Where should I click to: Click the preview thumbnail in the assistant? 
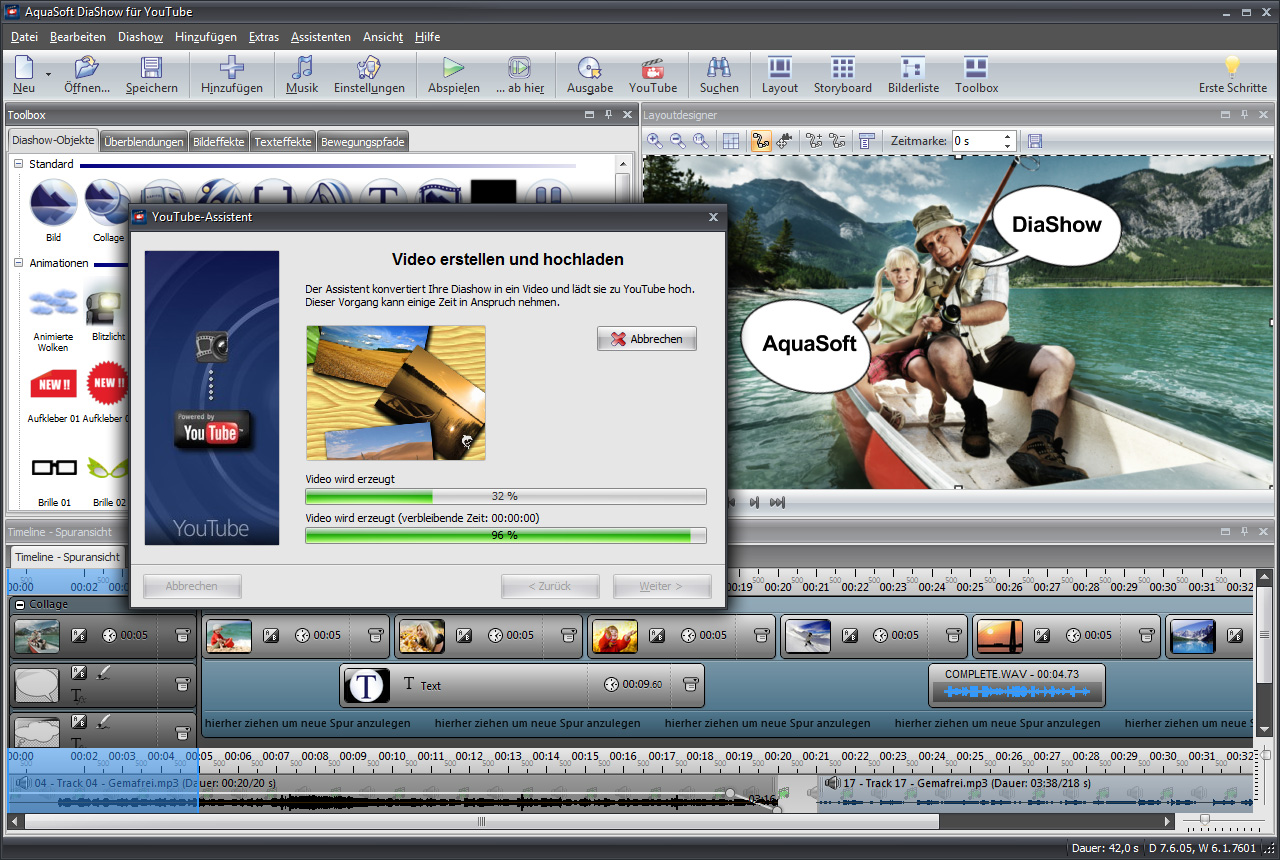point(396,393)
